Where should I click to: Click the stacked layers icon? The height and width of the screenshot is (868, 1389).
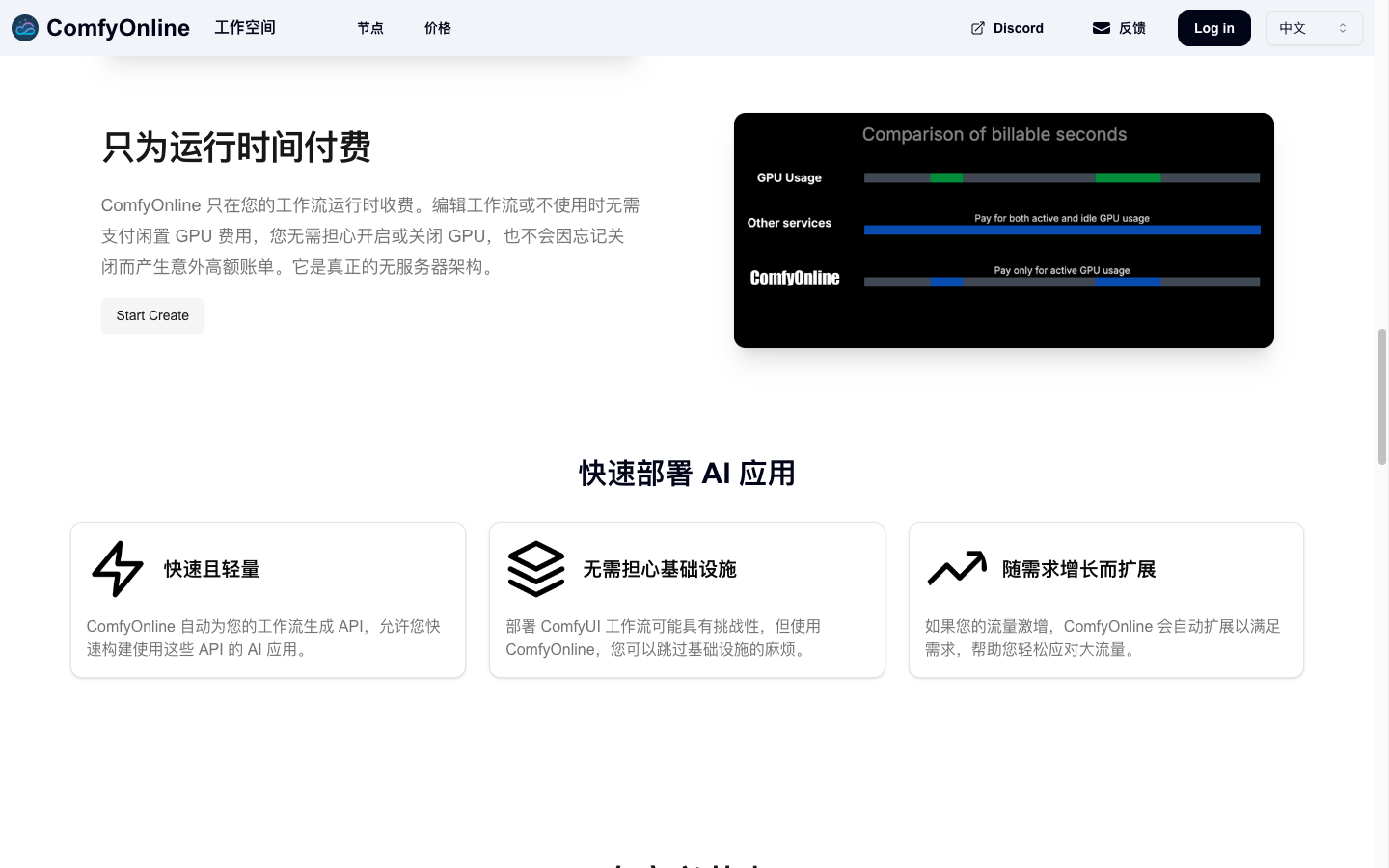pos(536,569)
